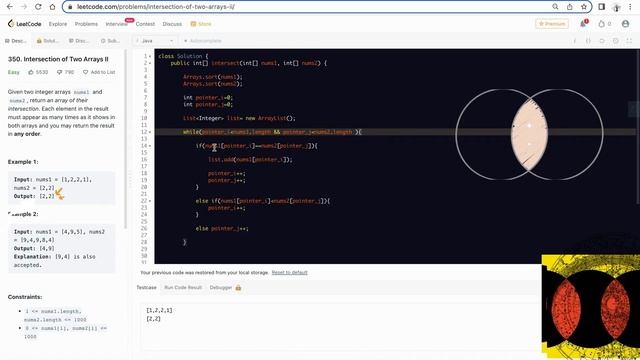Open the Interview menu item
Screen dimensions: 640x360
[116, 24]
